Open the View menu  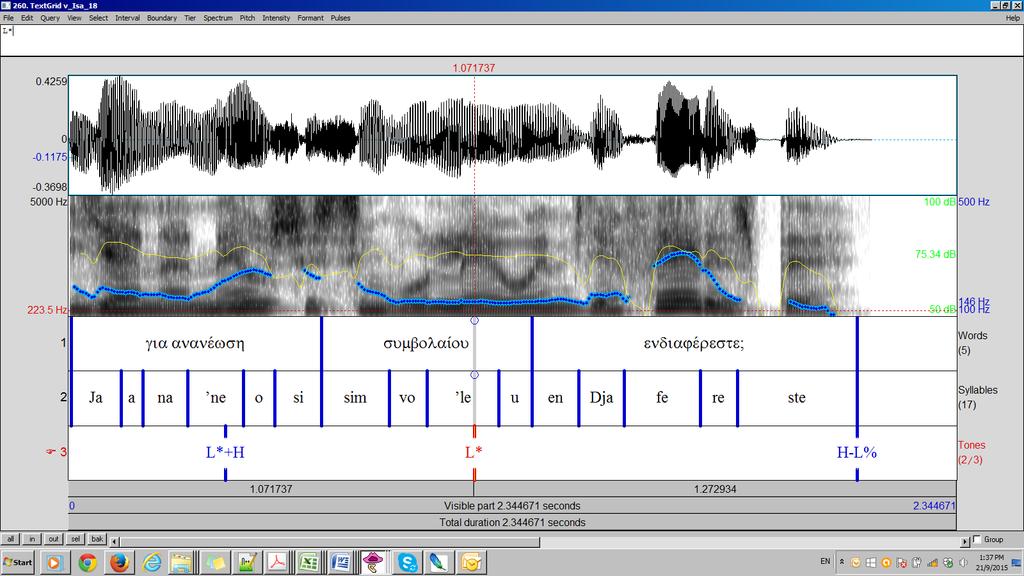[74, 18]
